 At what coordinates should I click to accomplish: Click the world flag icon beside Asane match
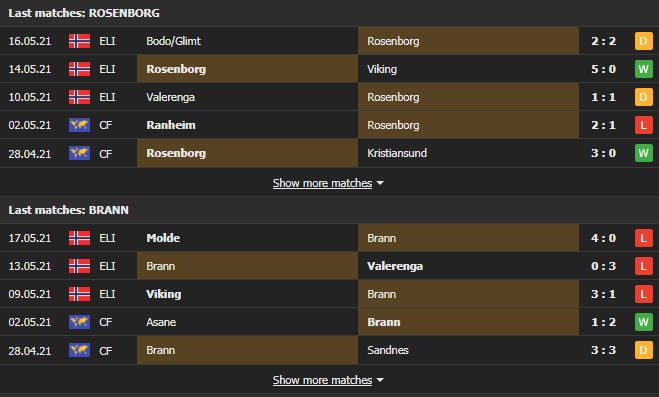click(x=79, y=322)
